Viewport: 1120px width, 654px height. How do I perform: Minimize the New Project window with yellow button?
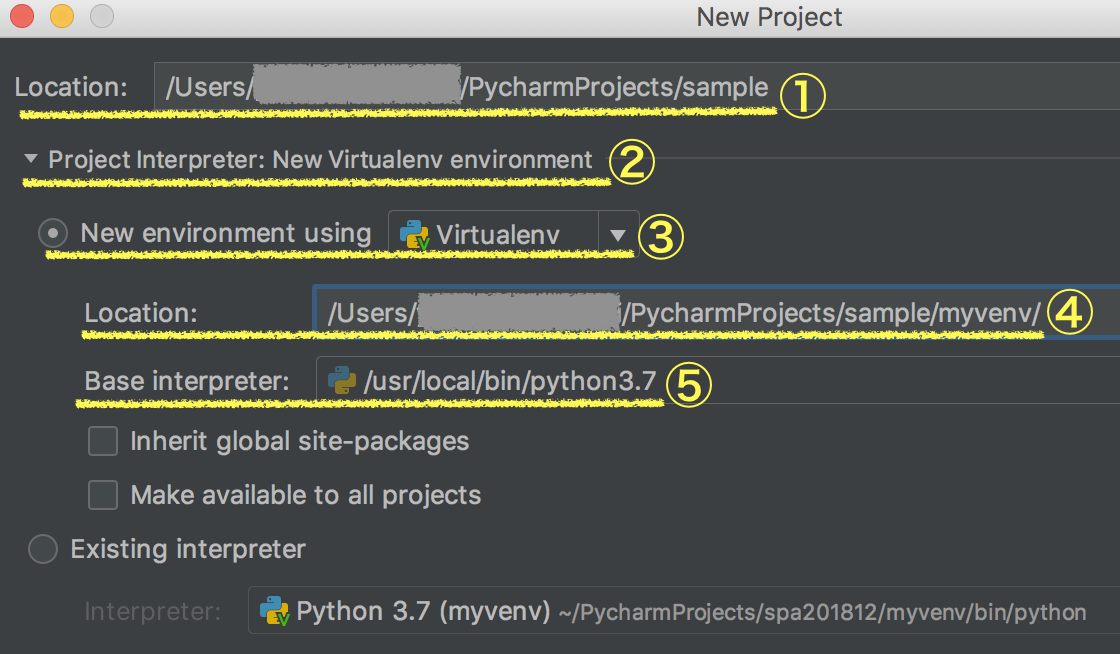click(62, 16)
